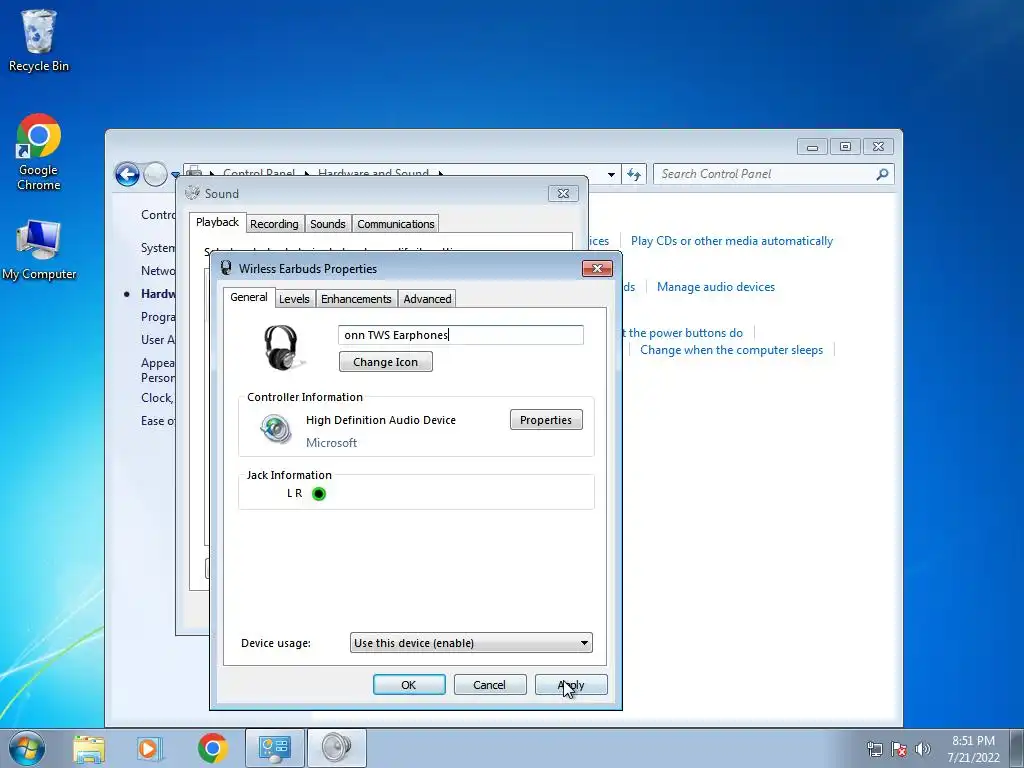1024x768 pixels.
Task: Open the Device usage dropdown
Action: pyautogui.click(x=471, y=643)
